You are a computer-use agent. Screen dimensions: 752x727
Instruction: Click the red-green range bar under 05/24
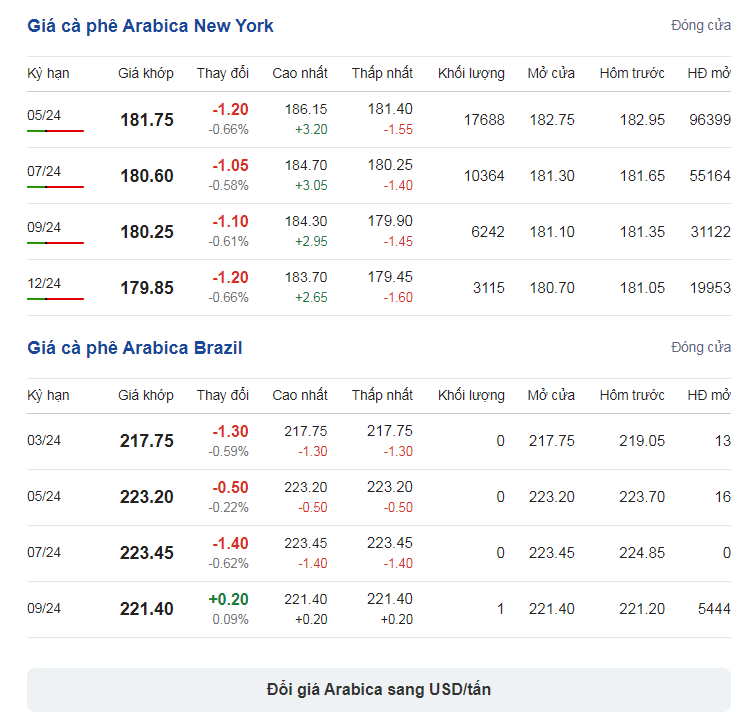[56, 131]
